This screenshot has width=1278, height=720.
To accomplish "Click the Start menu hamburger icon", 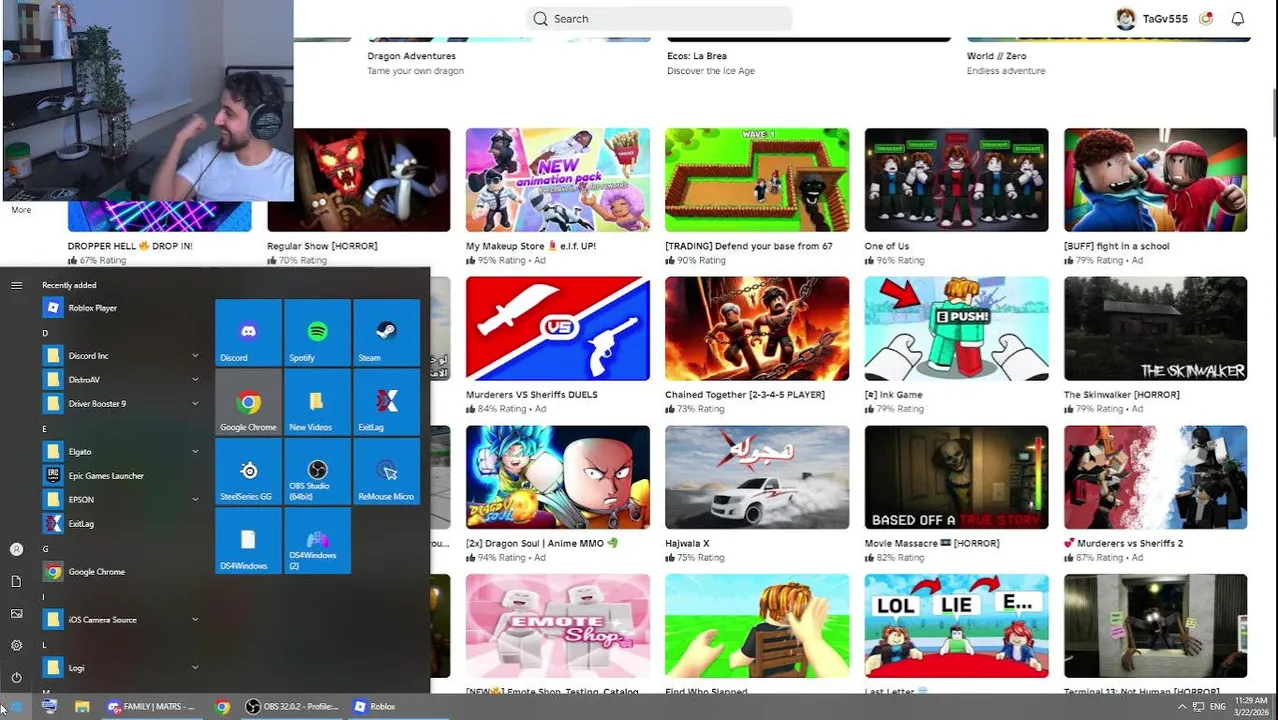I will (16, 285).
